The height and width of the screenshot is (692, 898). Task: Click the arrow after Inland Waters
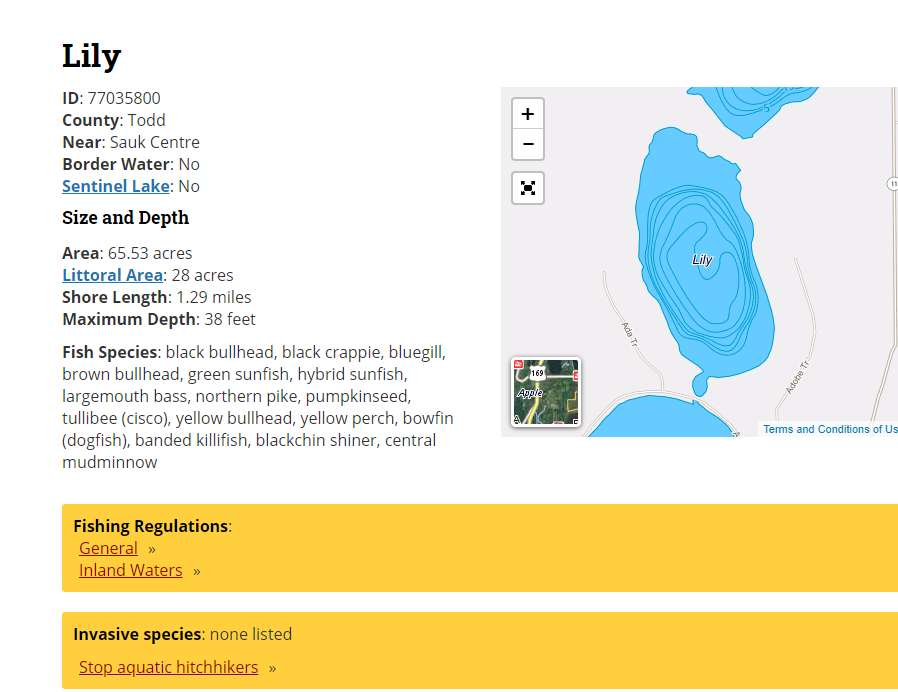click(197, 571)
